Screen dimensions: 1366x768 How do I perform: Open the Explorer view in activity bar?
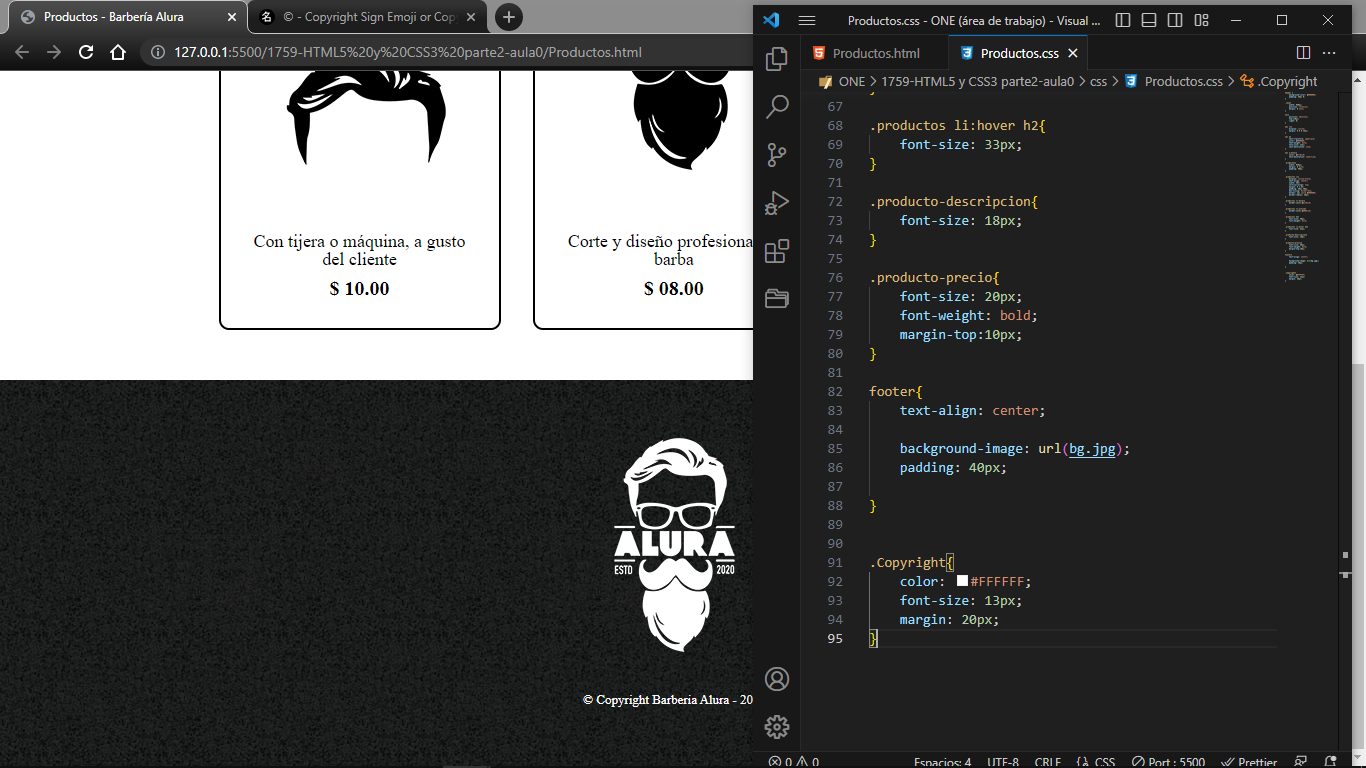point(777,59)
